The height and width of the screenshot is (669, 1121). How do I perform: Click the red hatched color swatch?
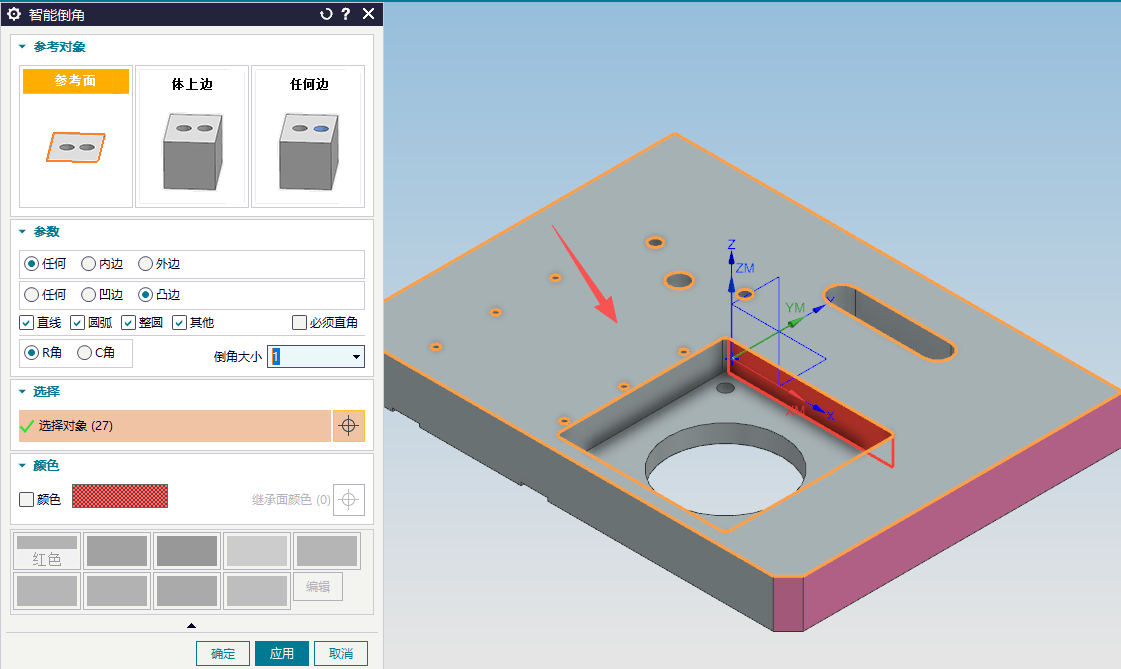120,496
